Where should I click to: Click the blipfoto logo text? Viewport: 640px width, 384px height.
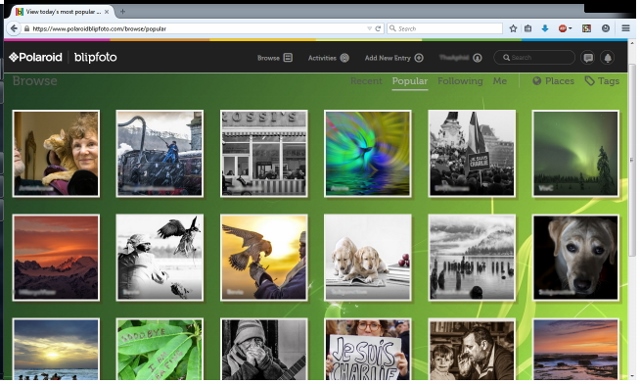point(96,58)
